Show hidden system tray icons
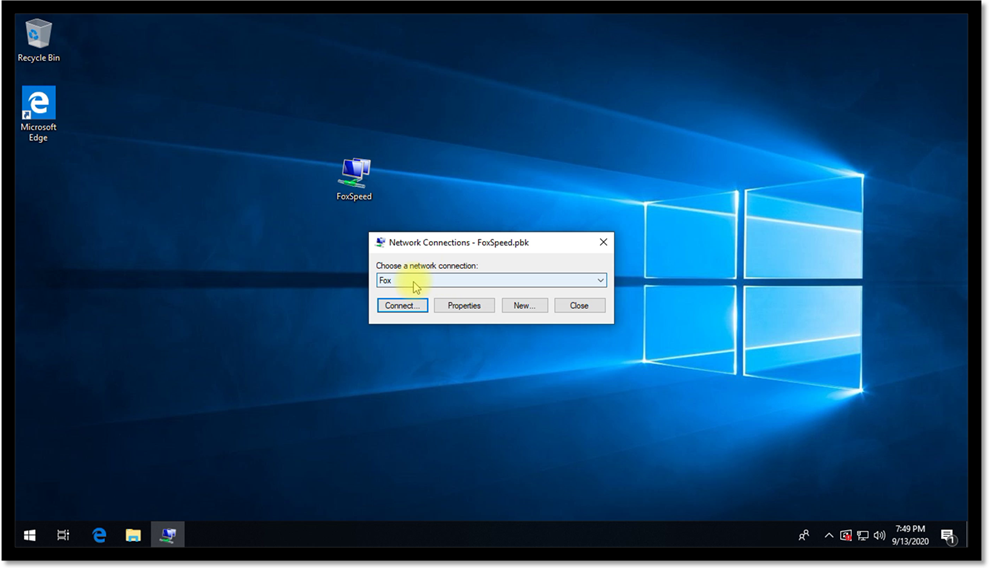This screenshot has width=990, height=568. click(828, 535)
